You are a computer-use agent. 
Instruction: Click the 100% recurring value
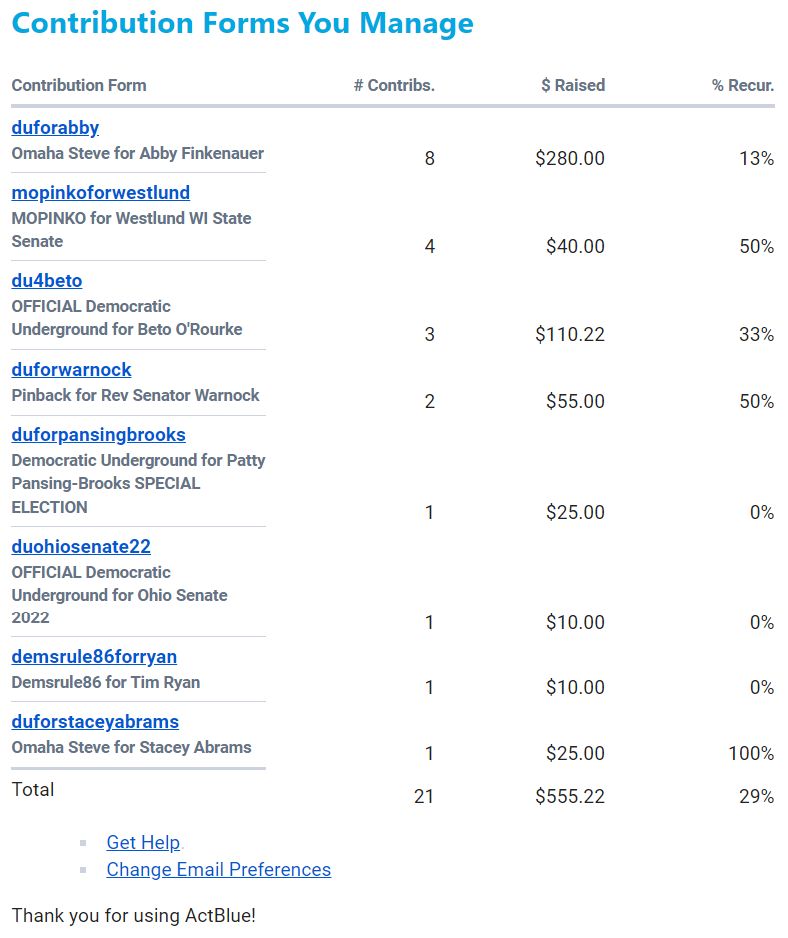pos(751,753)
